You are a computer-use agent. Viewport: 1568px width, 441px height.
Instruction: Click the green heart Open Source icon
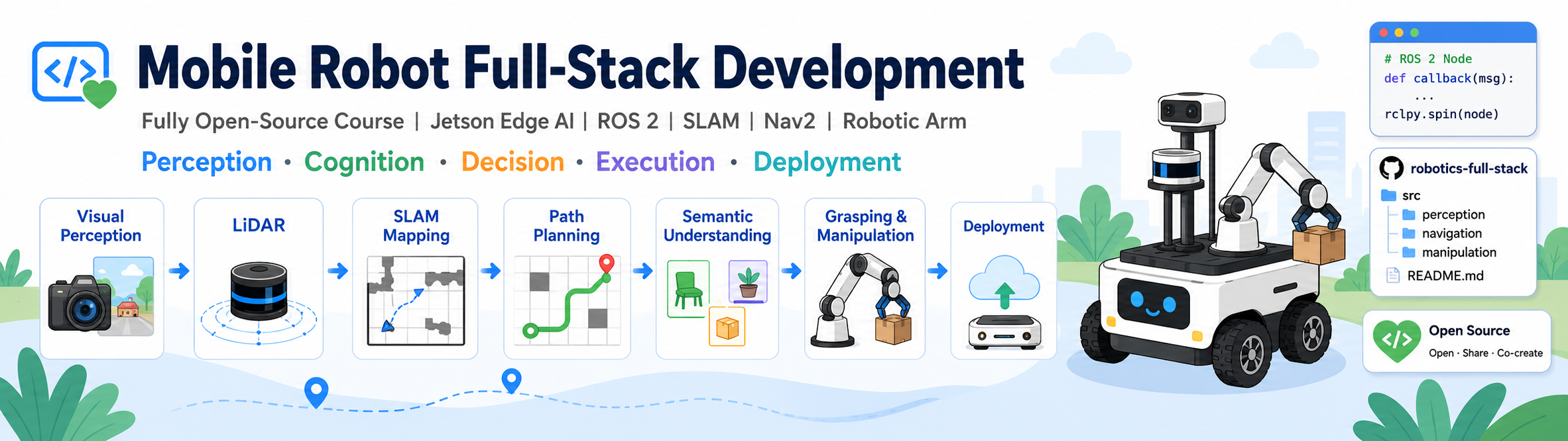(x=1396, y=341)
